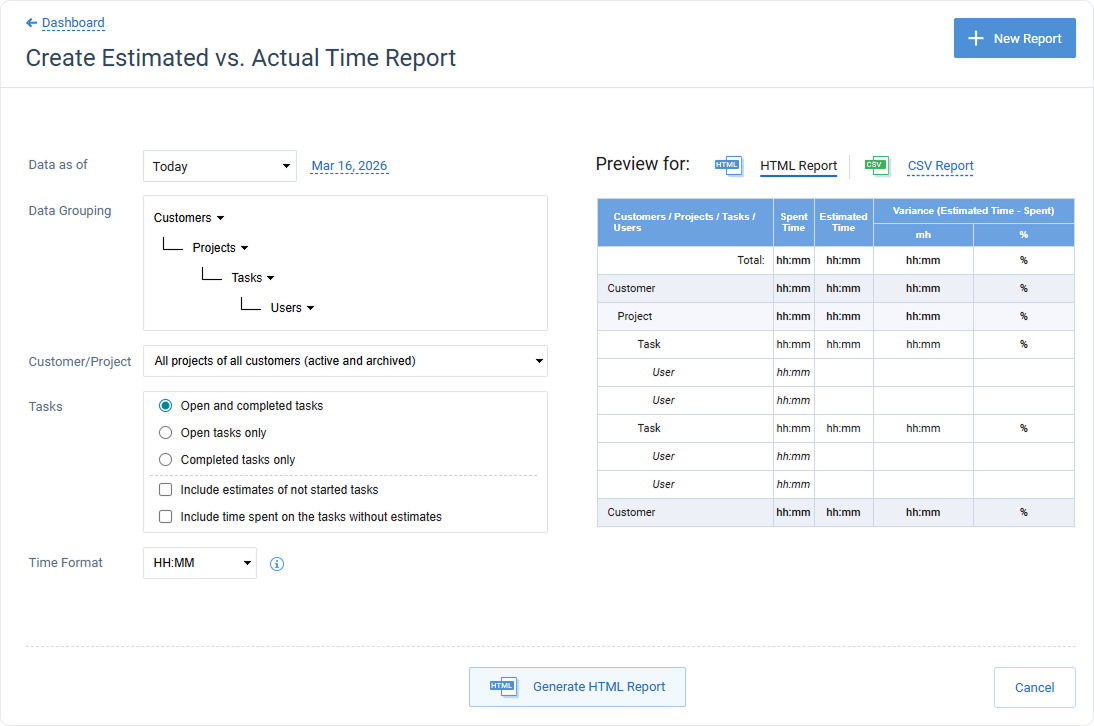
Task: Click the info icon next to Time Format
Action: click(276, 564)
